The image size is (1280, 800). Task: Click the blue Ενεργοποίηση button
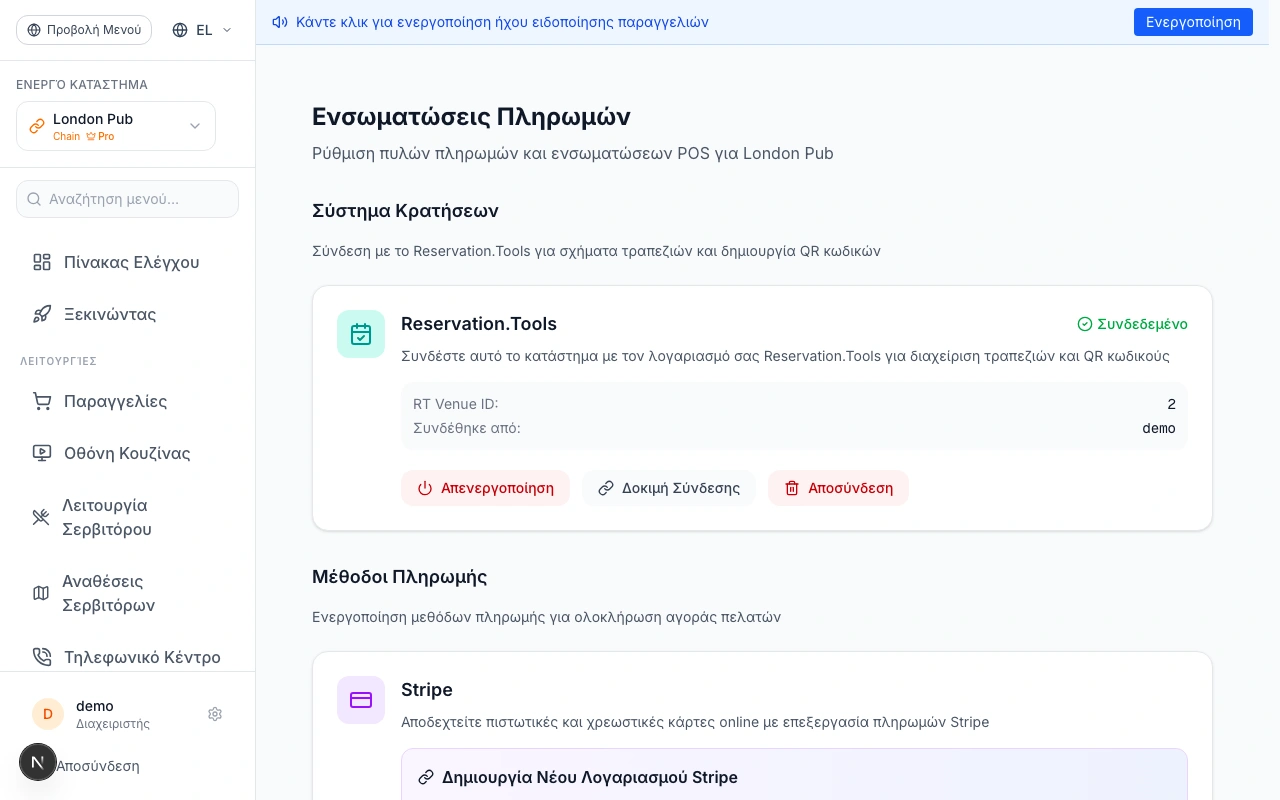(x=1193, y=22)
